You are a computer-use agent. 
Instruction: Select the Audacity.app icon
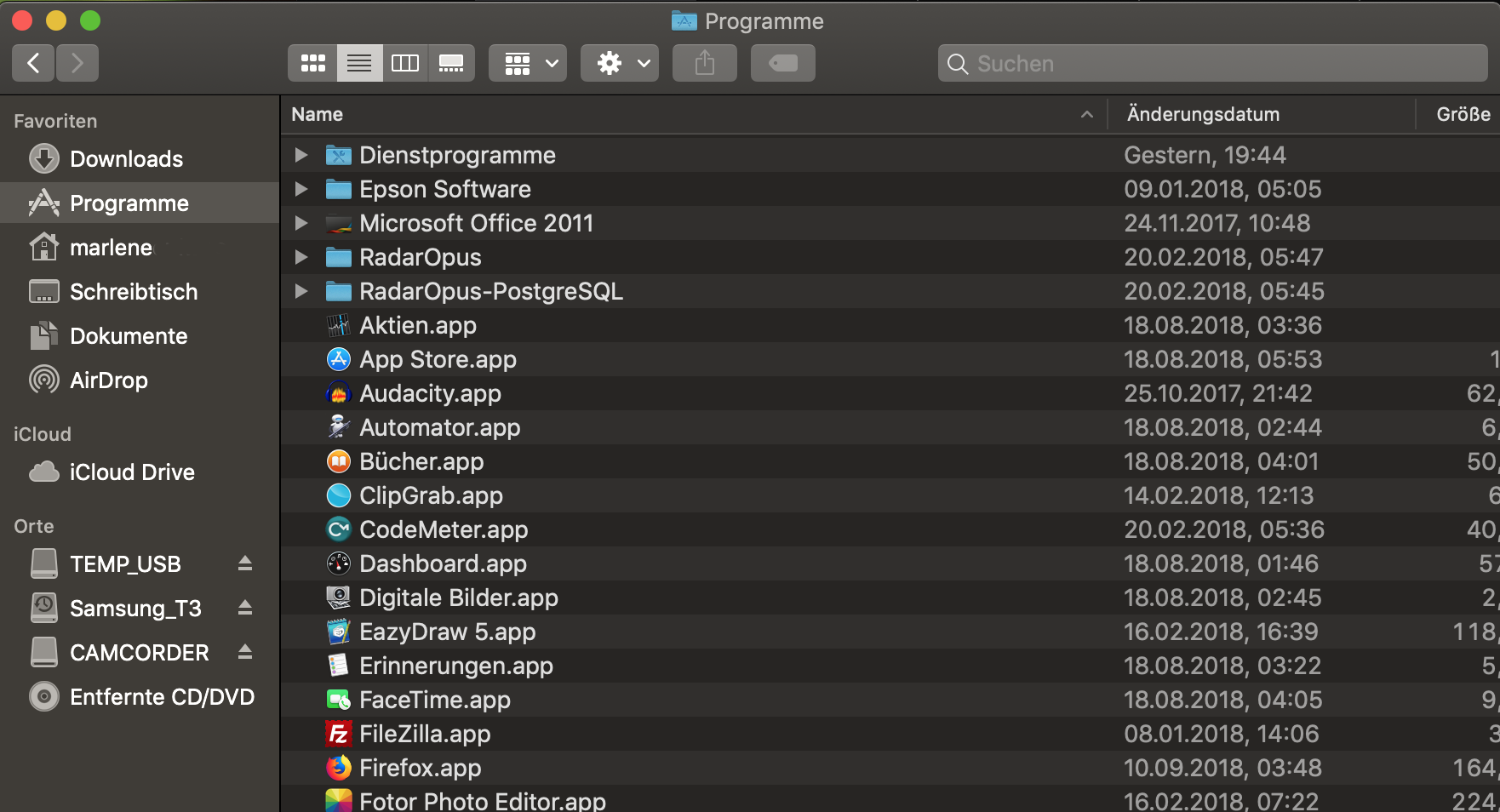pos(339,393)
